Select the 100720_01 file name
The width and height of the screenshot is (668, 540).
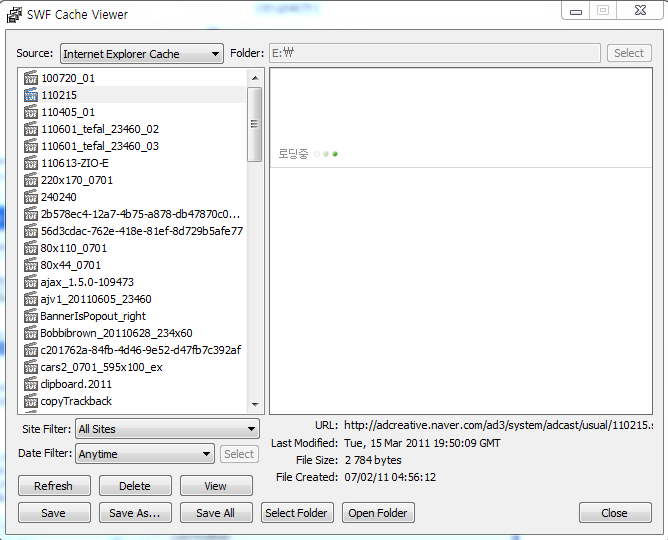(x=68, y=78)
